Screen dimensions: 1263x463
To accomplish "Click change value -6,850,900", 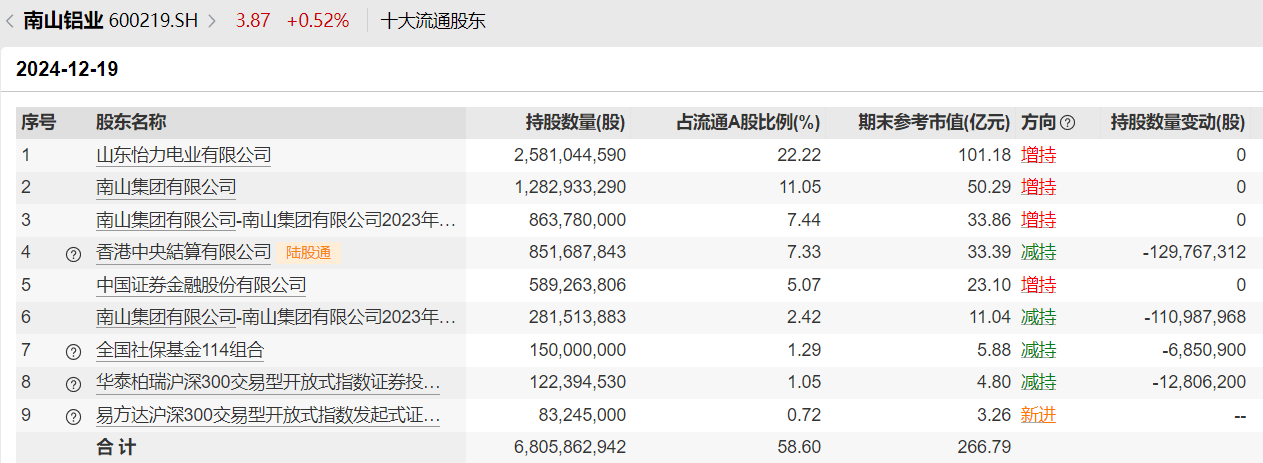I will pos(1204,350).
